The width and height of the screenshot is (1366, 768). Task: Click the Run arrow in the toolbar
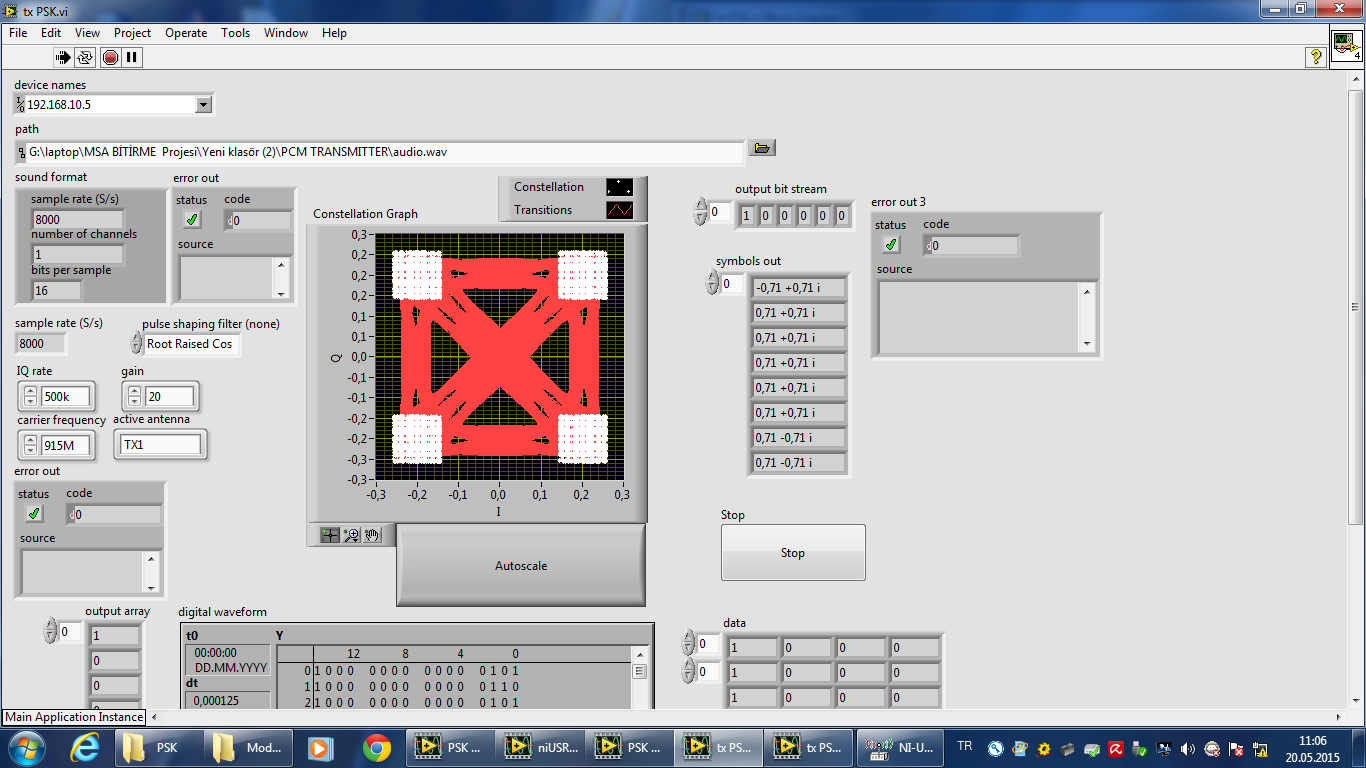(63, 57)
